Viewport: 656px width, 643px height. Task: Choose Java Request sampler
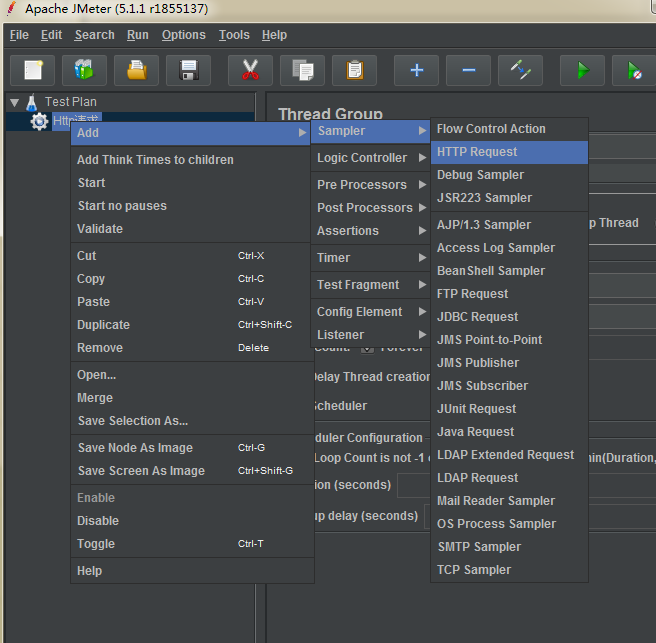pyautogui.click(x=509, y=432)
